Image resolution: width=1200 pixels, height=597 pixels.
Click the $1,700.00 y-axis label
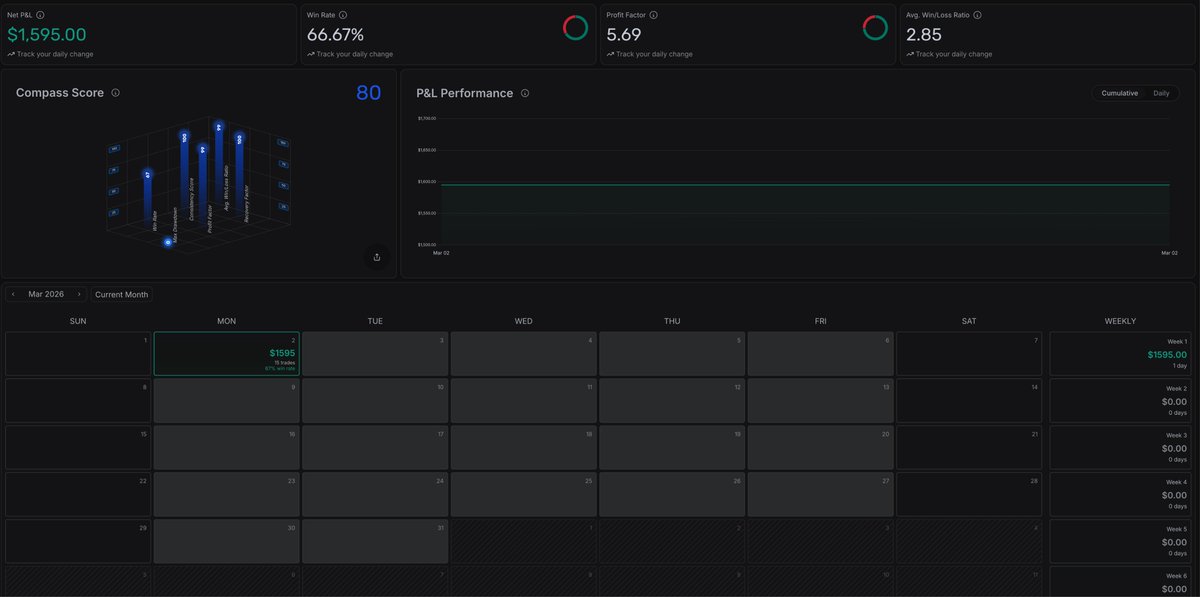[426, 118]
